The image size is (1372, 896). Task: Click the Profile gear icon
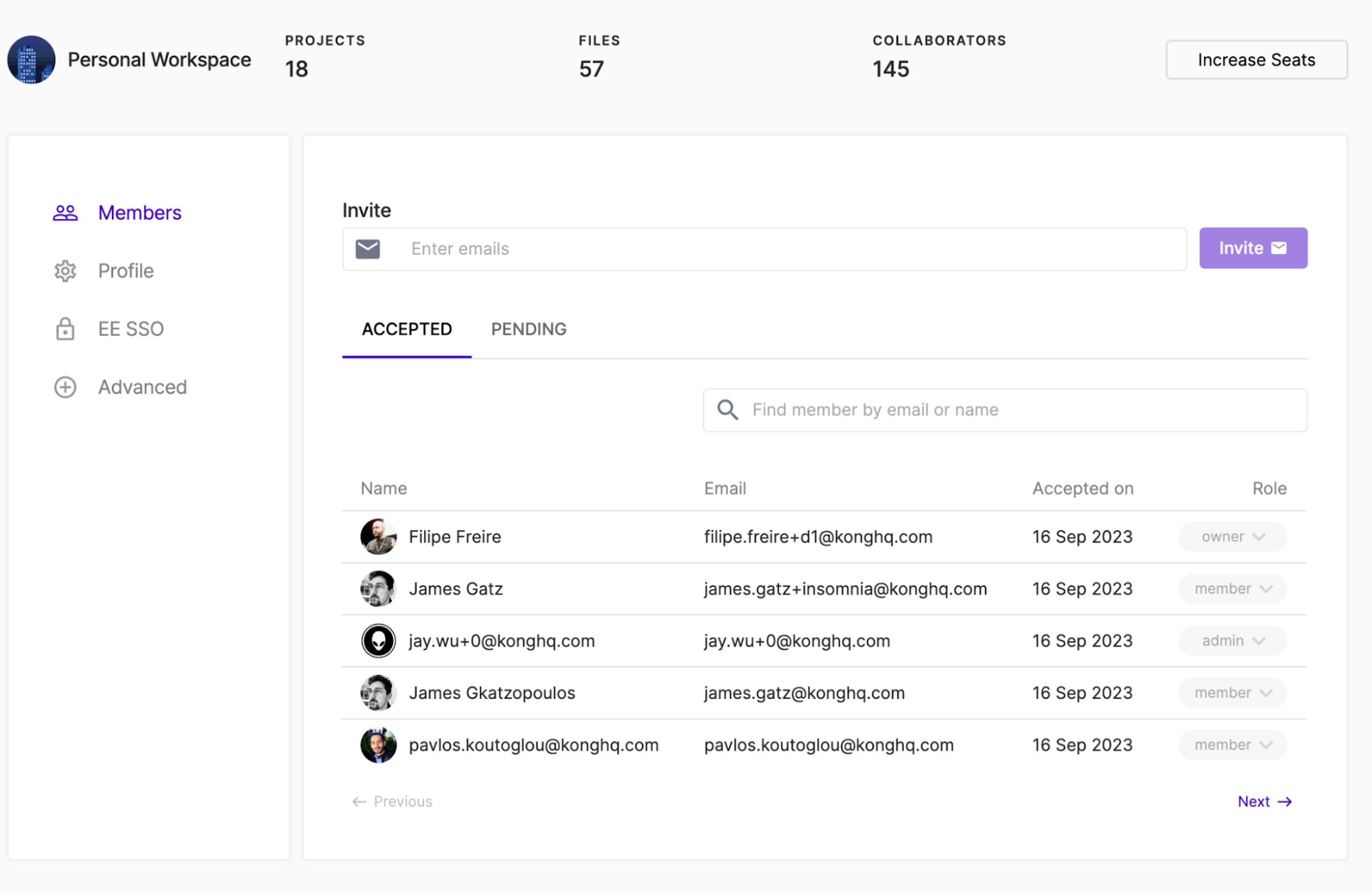[x=65, y=271]
